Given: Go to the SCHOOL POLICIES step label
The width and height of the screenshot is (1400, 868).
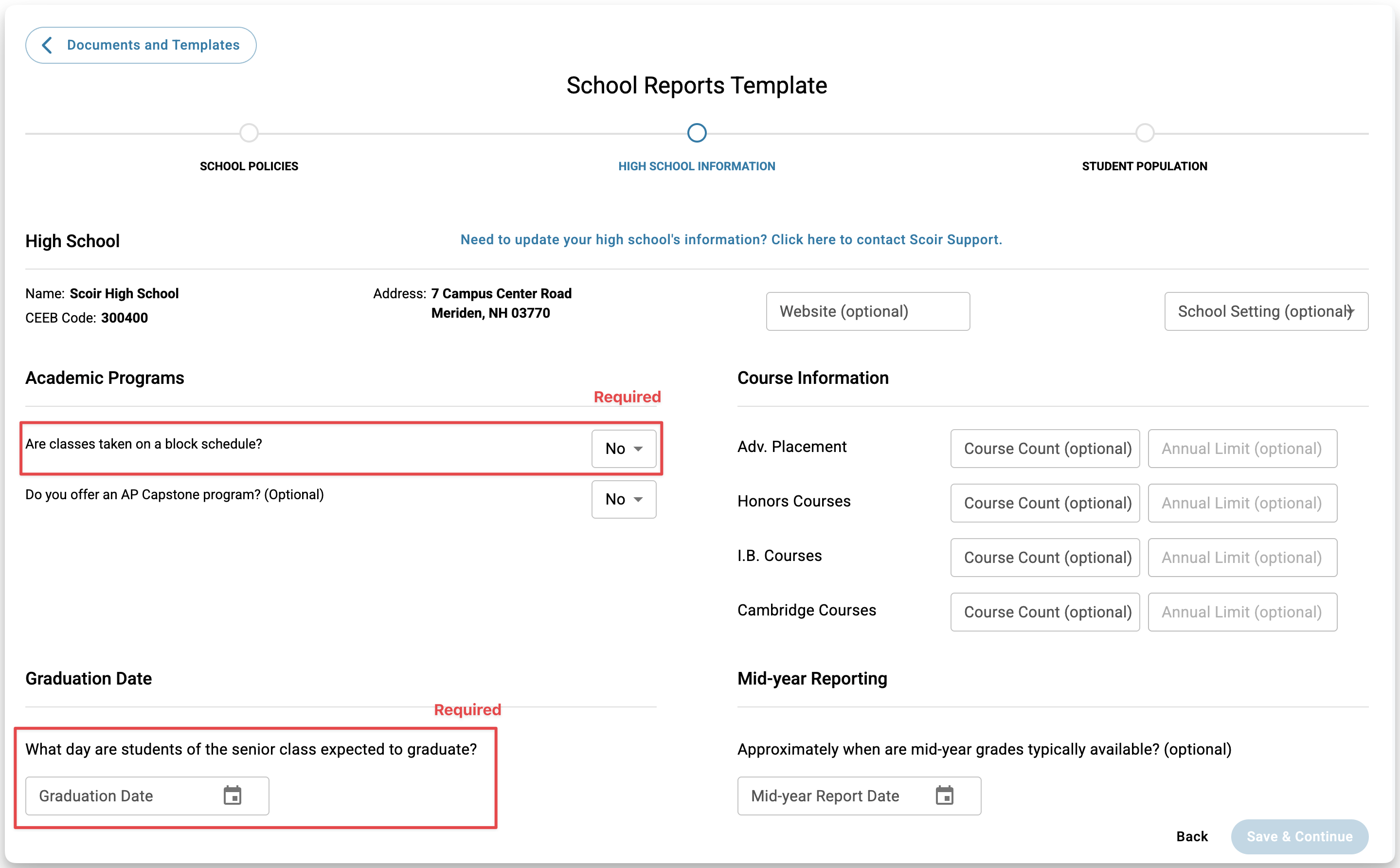Looking at the screenshot, I should 249,166.
